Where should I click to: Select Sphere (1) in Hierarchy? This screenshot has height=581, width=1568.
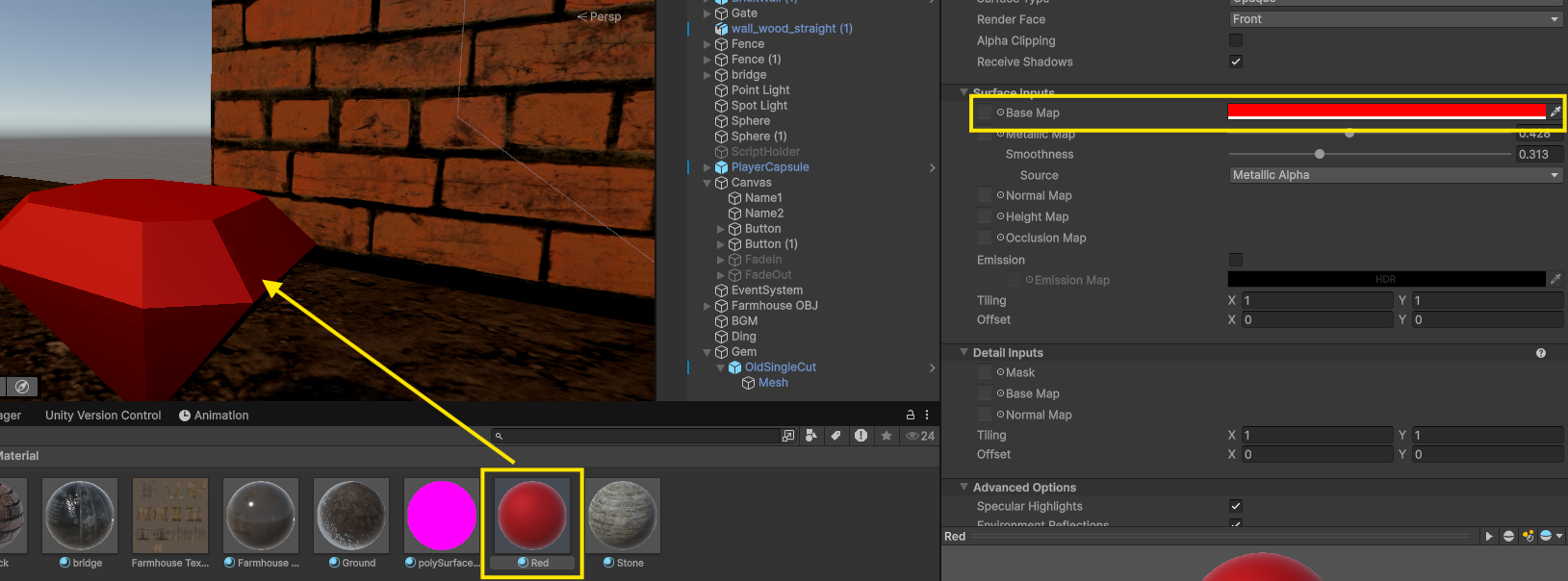pos(758,137)
